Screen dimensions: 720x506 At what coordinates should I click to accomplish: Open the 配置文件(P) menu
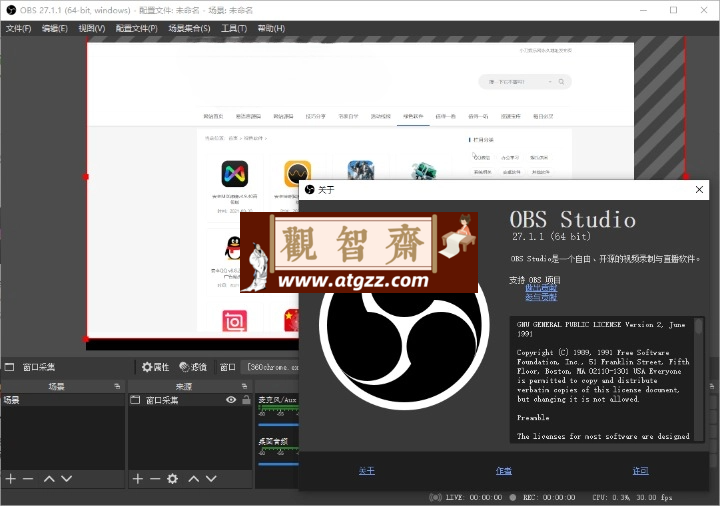(136, 28)
